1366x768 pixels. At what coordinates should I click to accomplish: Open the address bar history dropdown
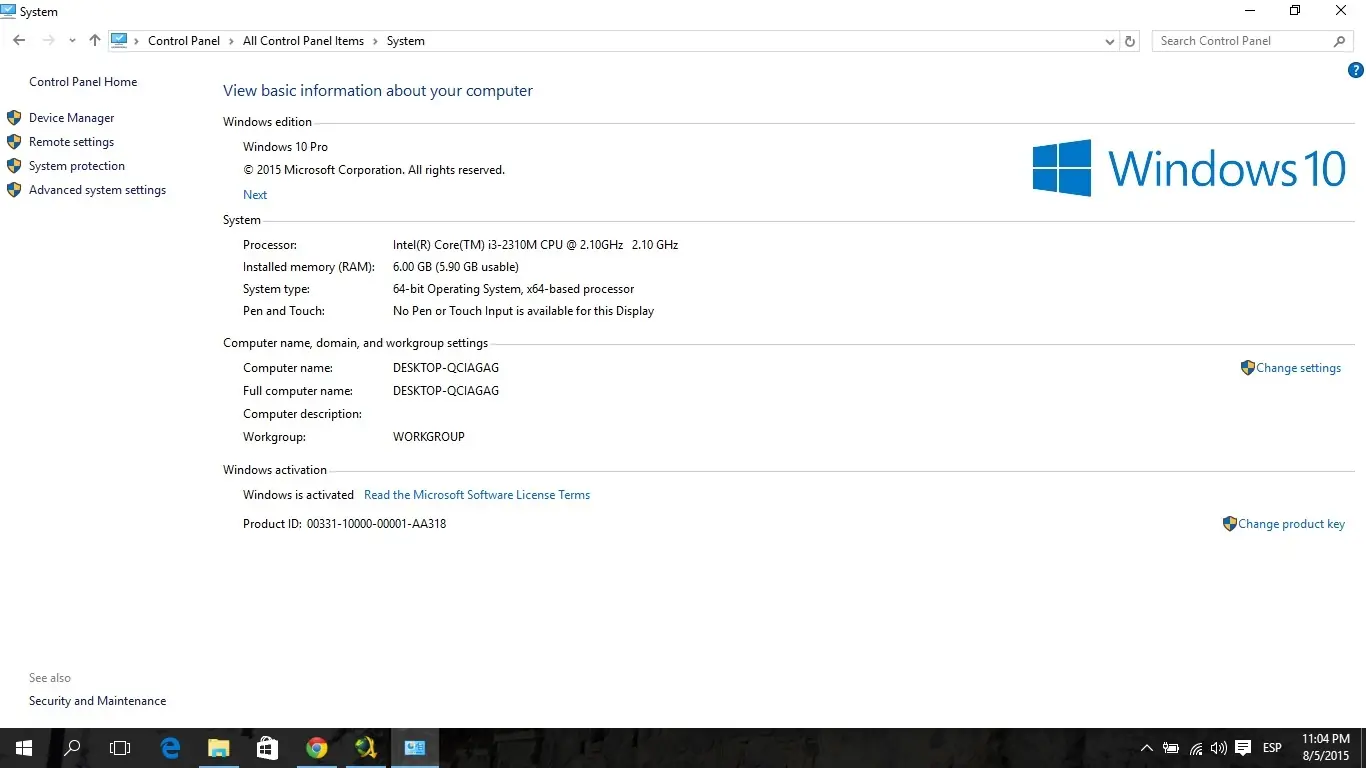click(x=1109, y=41)
